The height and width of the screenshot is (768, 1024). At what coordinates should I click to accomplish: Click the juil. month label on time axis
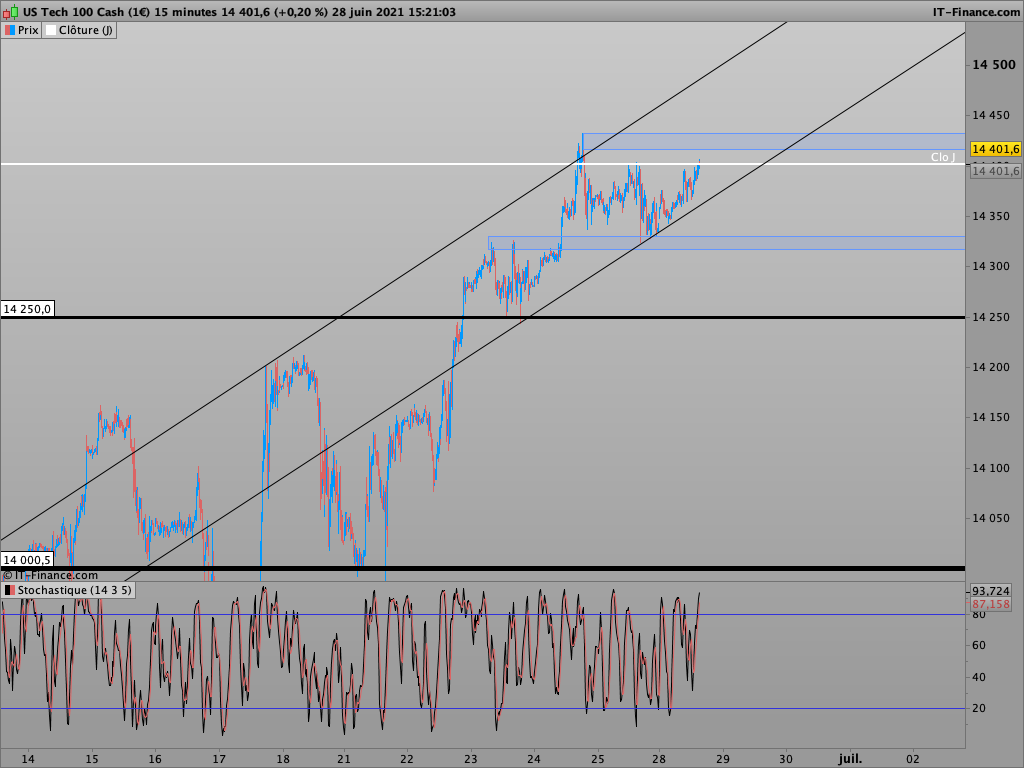point(850,759)
